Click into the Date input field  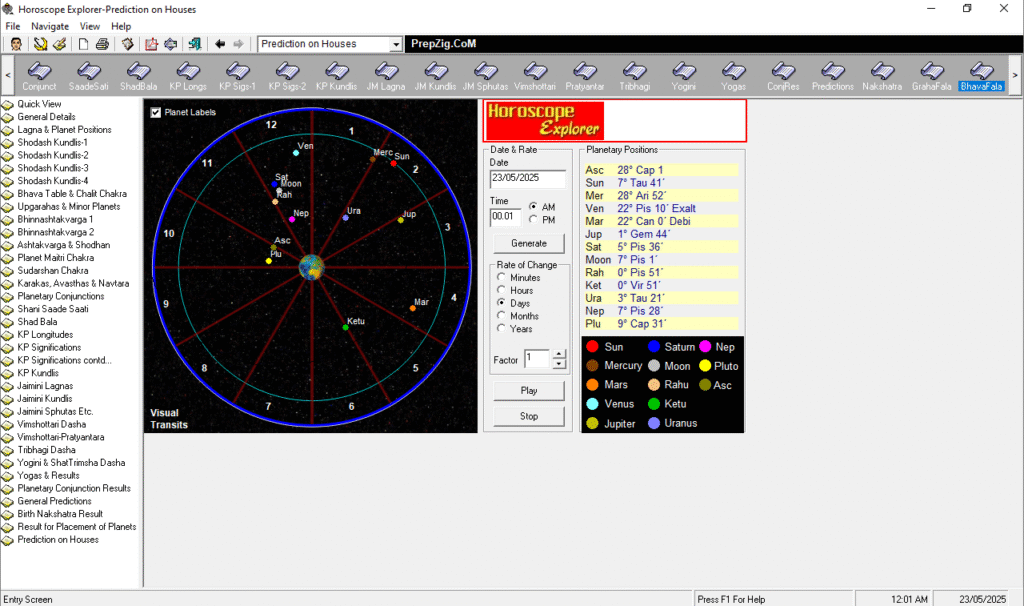527,180
